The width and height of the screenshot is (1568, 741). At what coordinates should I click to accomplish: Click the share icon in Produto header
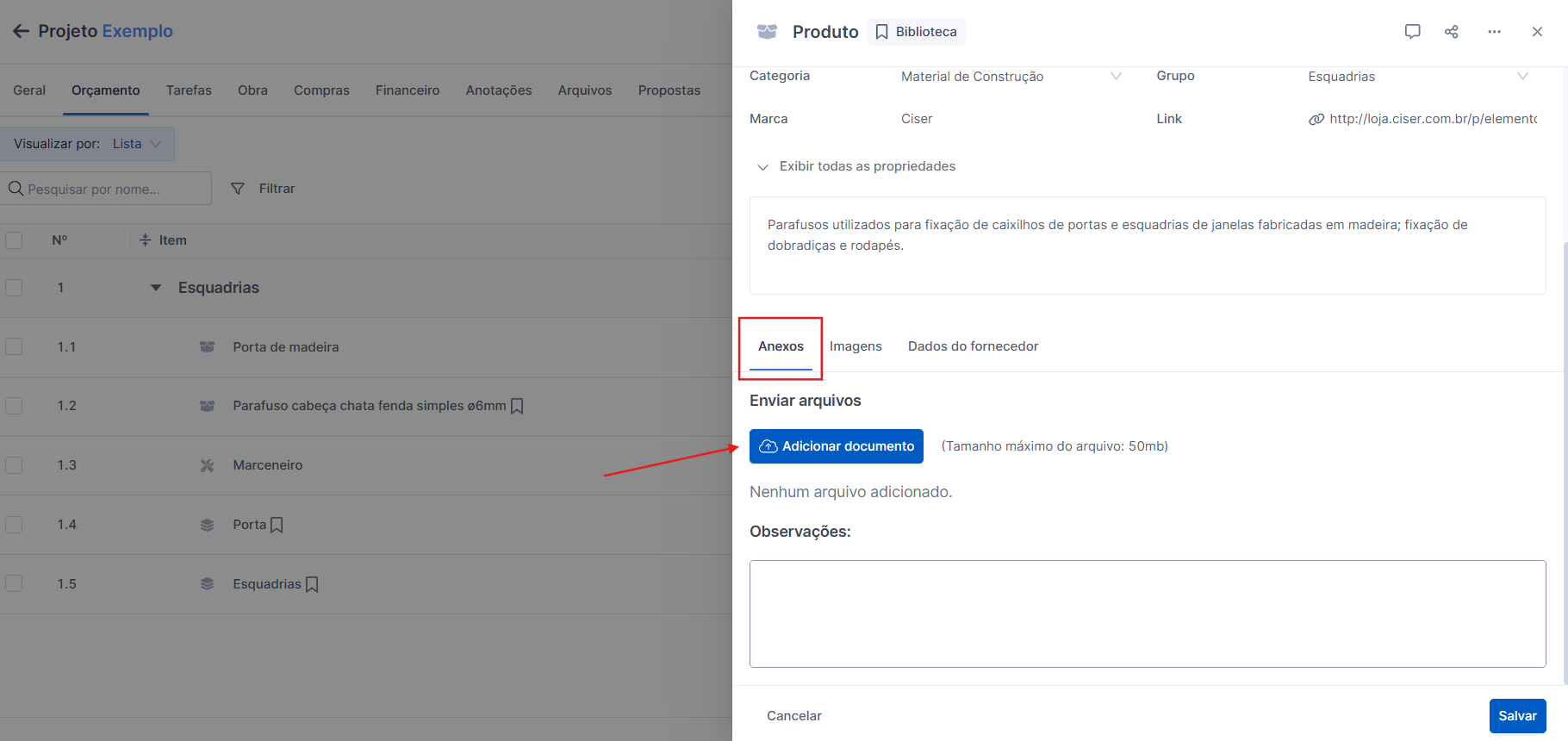pos(1452,32)
